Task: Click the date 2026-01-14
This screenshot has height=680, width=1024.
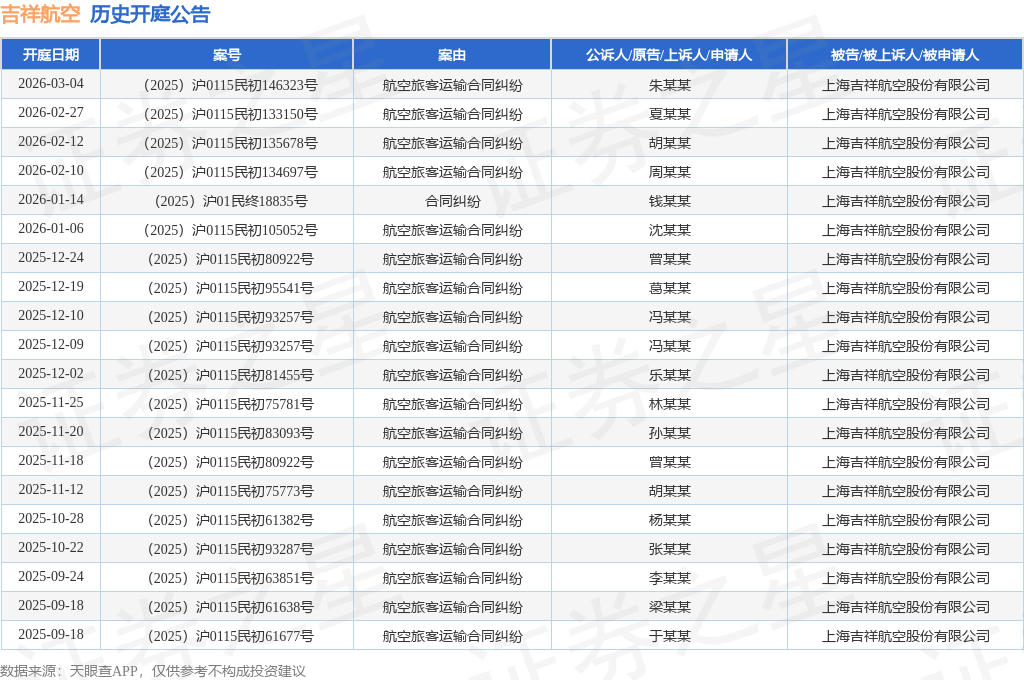Action: (x=51, y=199)
